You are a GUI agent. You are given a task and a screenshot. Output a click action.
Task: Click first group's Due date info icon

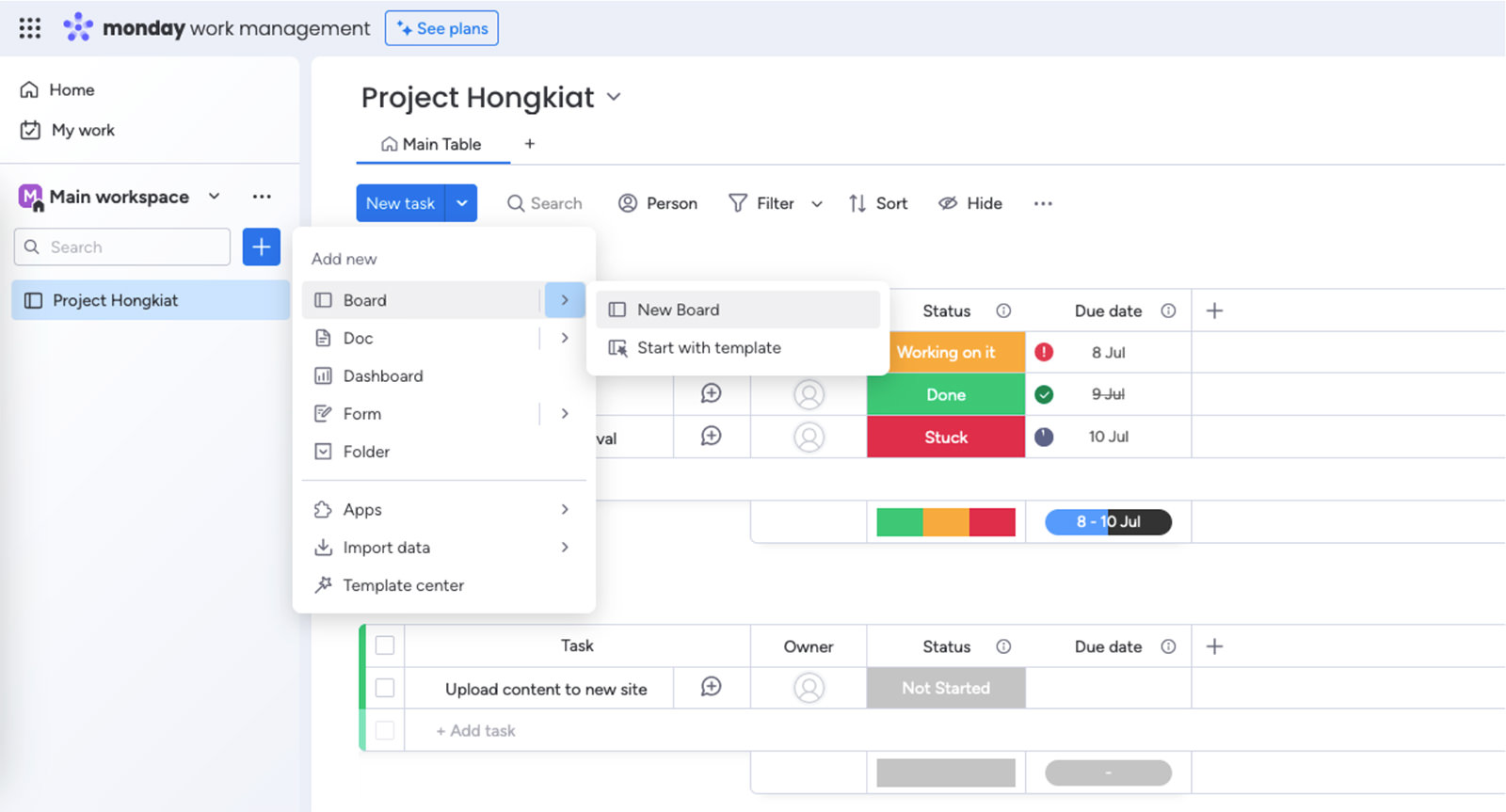point(1168,310)
